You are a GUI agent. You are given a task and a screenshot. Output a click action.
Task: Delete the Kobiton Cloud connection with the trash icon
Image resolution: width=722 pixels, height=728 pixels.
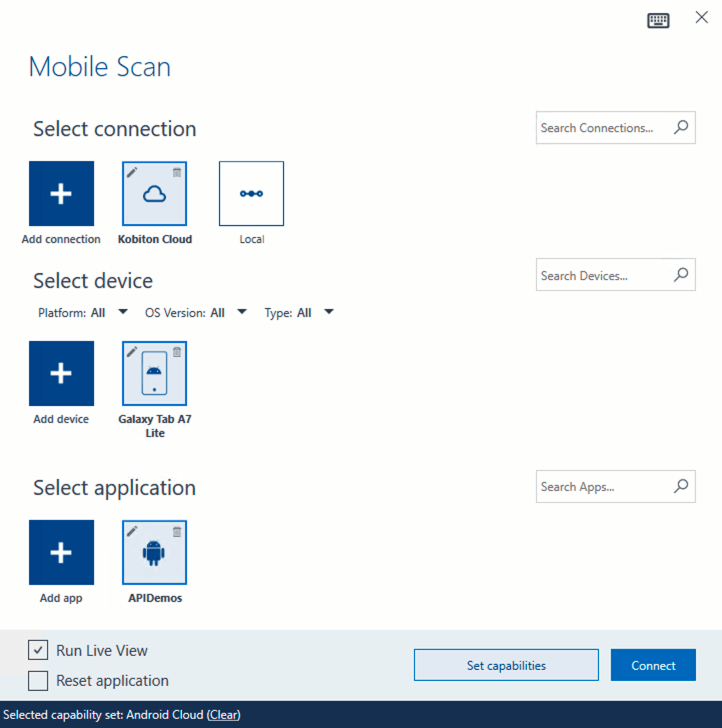coord(177,172)
